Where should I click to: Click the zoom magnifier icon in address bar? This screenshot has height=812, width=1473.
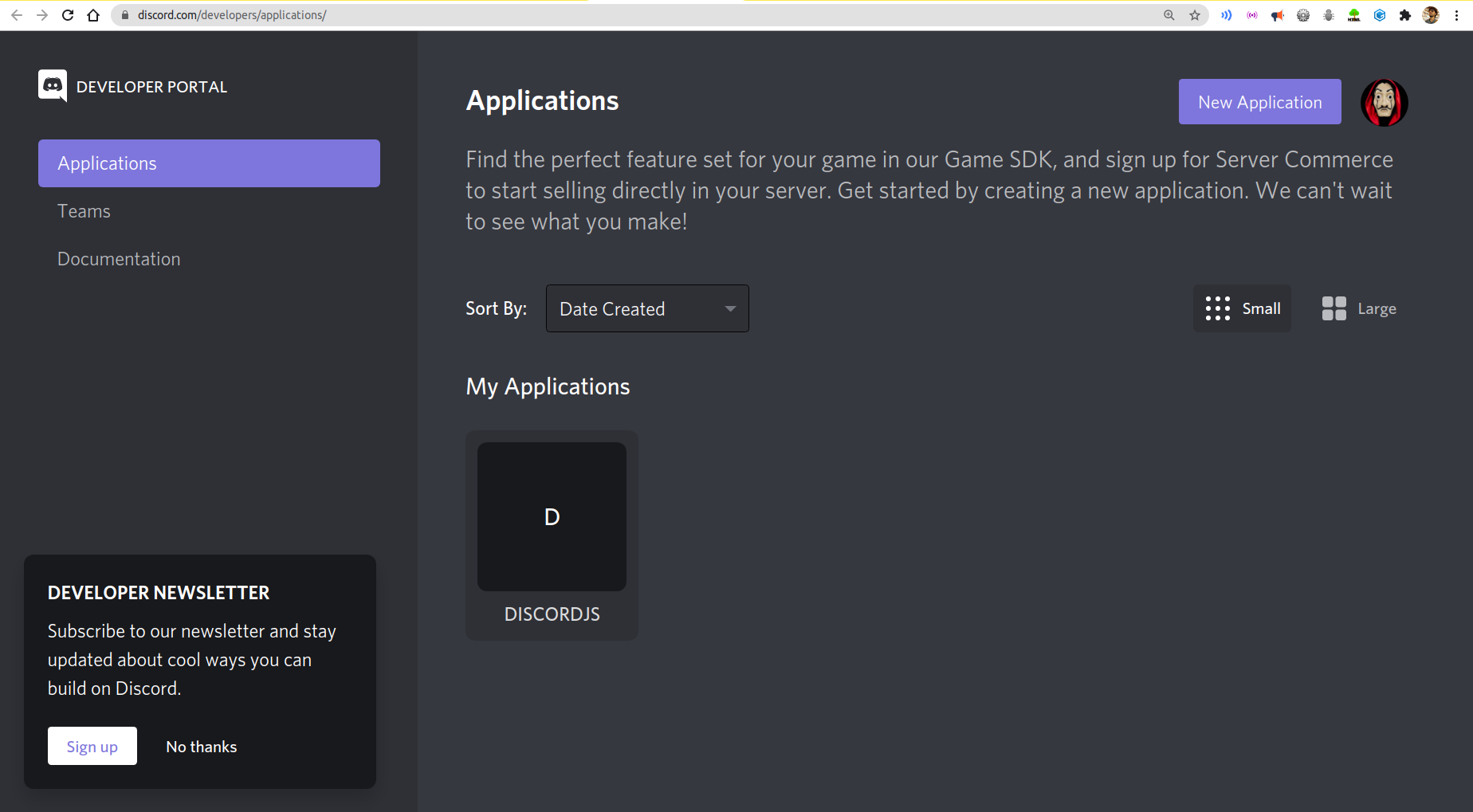1169,15
